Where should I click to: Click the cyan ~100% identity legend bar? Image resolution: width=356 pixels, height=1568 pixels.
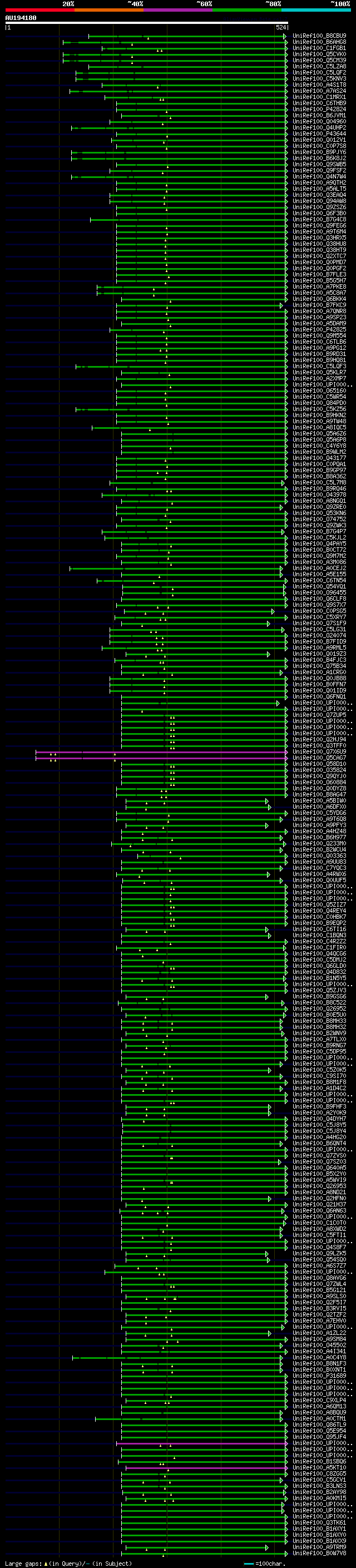point(316,10)
